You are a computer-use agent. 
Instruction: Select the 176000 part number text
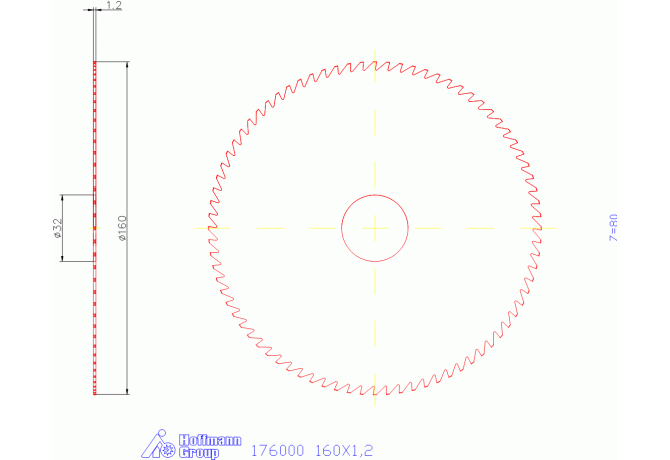[x=276, y=451]
